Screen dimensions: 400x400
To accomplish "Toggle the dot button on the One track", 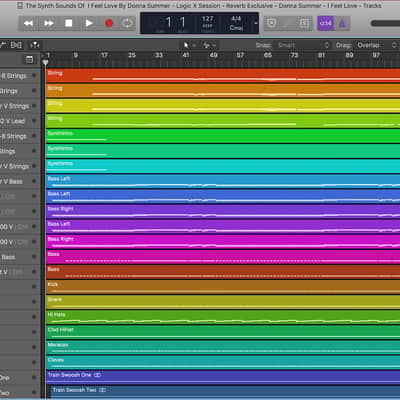I will point(34,377).
